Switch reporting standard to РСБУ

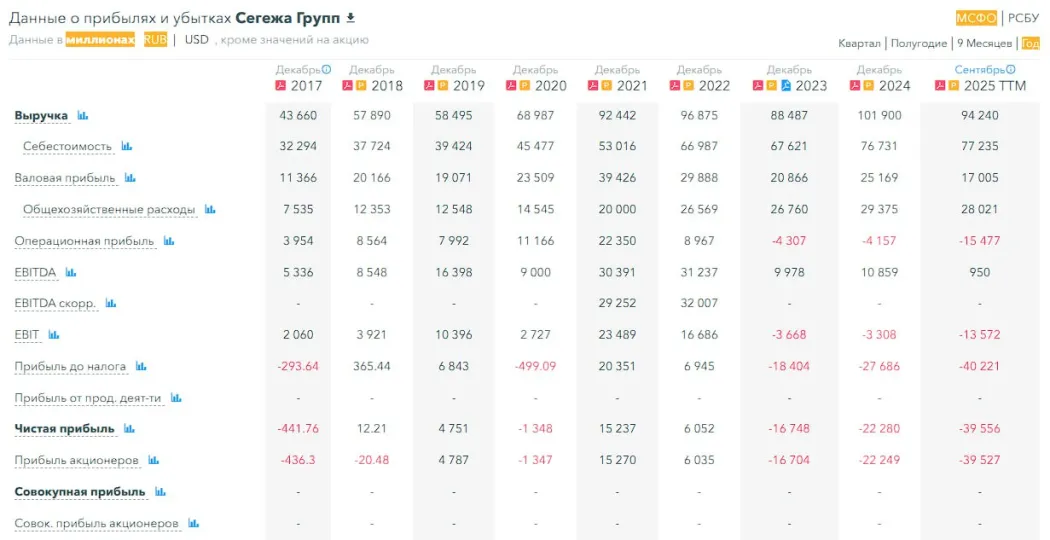[x=1023, y=18]
